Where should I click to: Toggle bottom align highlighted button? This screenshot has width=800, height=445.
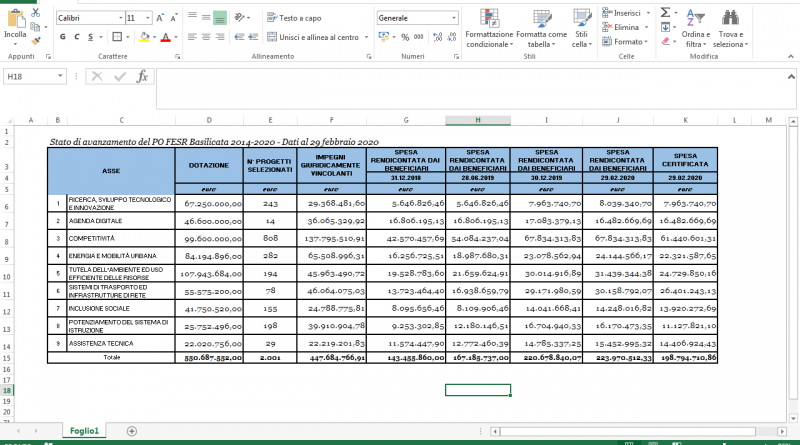point(220,18)
